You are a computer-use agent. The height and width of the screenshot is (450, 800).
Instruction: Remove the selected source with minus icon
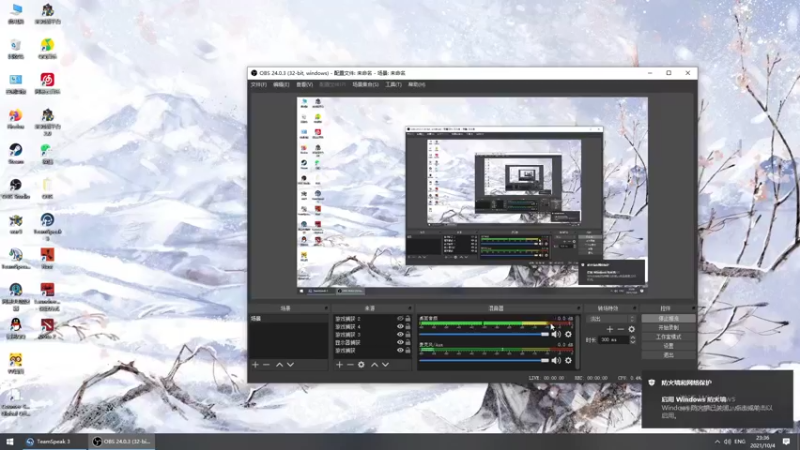point(350,365)
